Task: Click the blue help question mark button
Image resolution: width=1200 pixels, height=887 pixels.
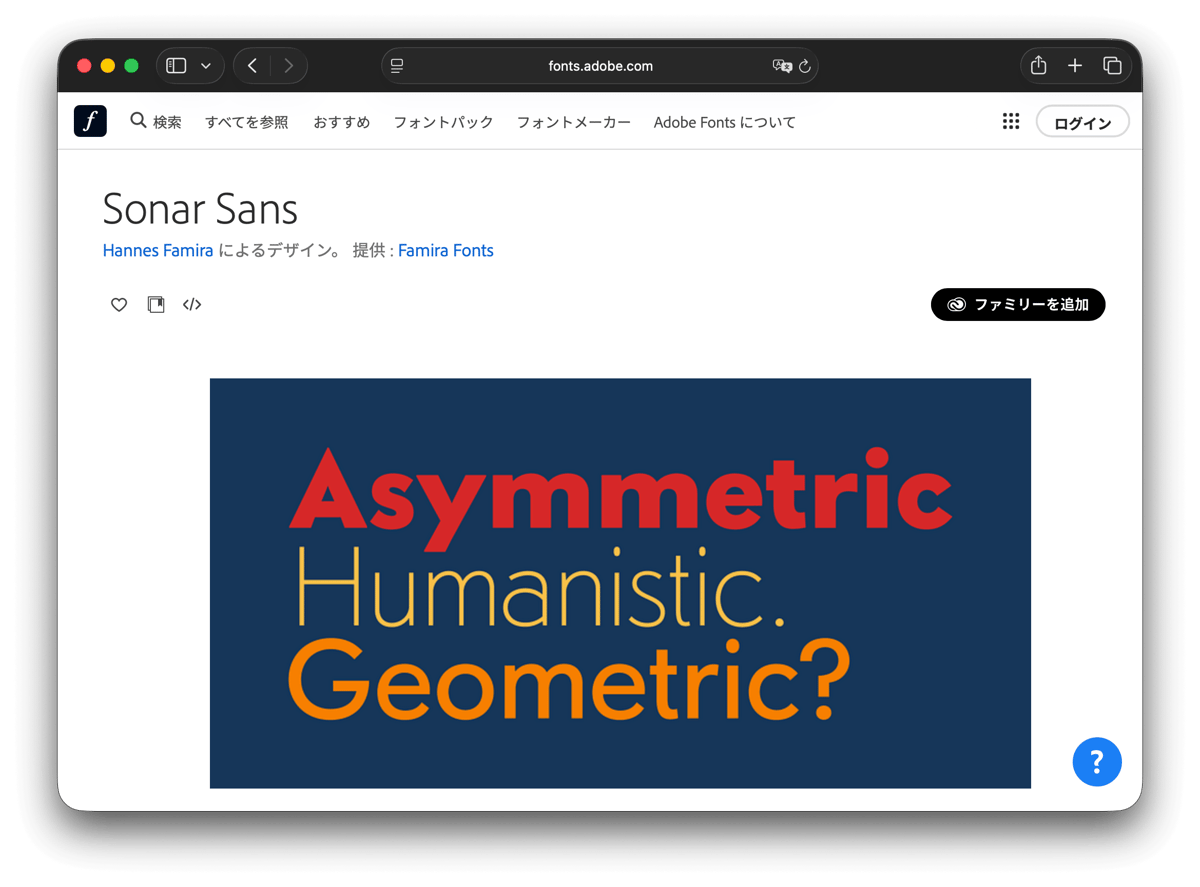Action: click(x=1097, y=762)
